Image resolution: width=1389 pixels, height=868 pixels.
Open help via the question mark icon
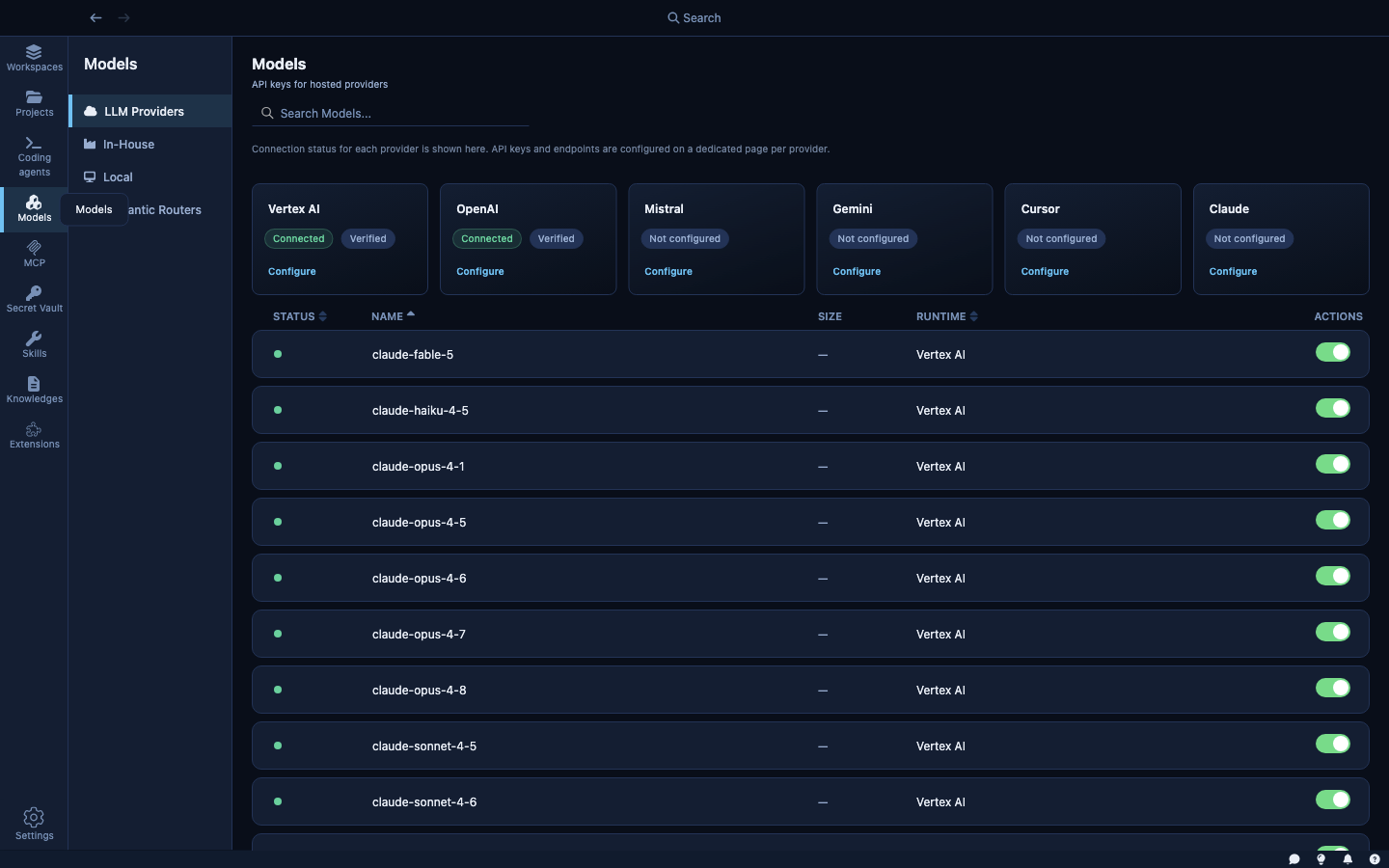pos(1375,859)
